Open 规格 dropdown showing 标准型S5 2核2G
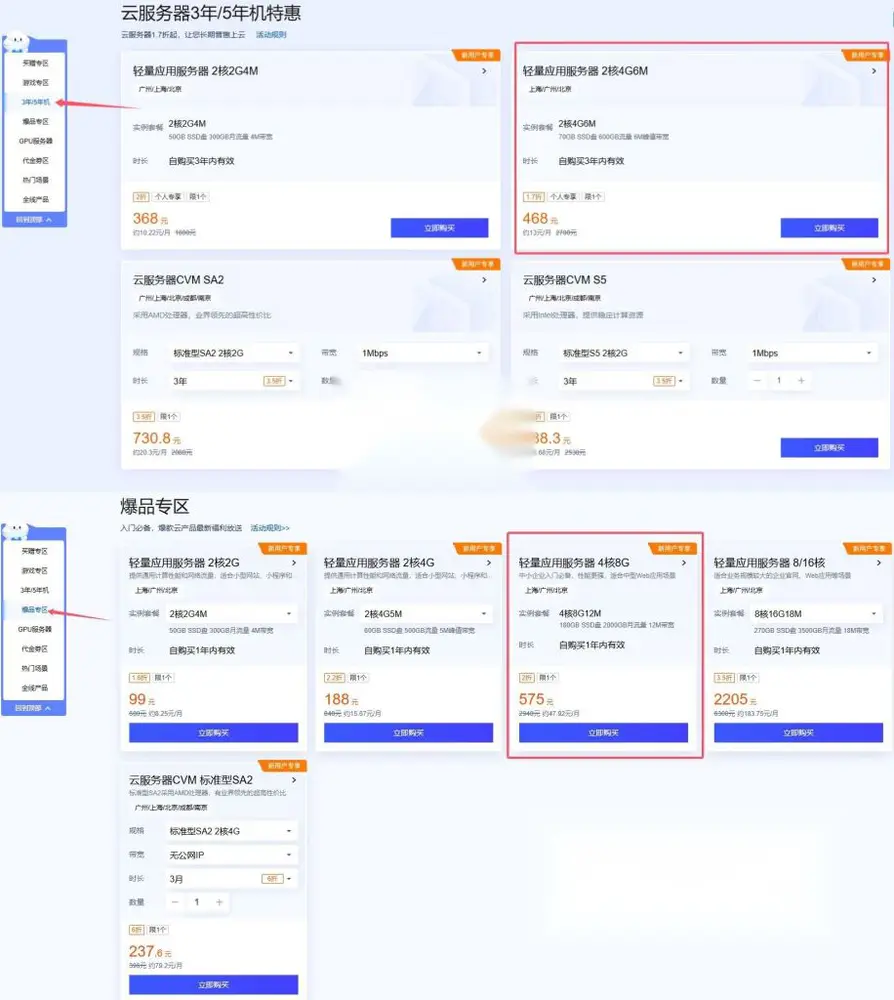Screen dimensions: 894x1000 (622, 353)
